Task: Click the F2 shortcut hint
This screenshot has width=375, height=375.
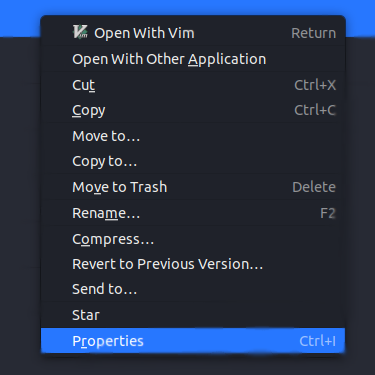Action: coord(328,213)
